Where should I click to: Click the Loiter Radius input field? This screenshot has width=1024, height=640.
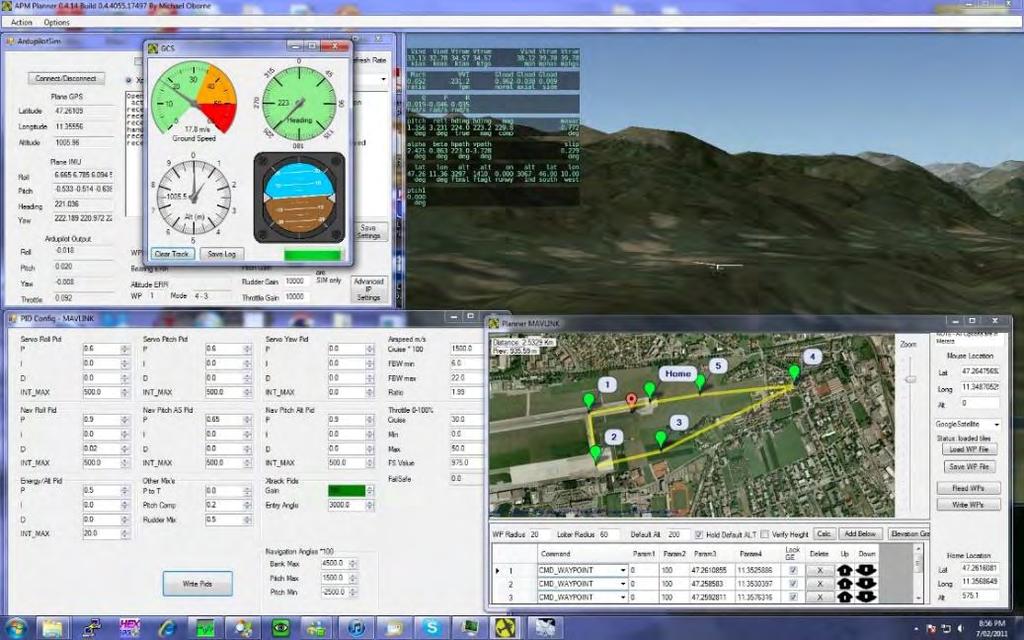click(609, 535)
